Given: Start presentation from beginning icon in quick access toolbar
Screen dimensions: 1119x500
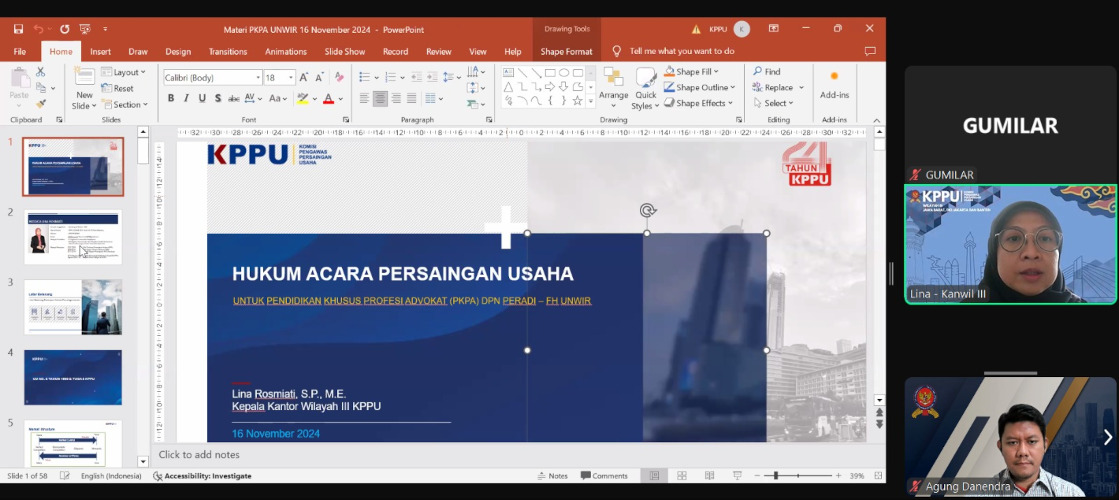Looking at the screenshot, I should 85,29.
